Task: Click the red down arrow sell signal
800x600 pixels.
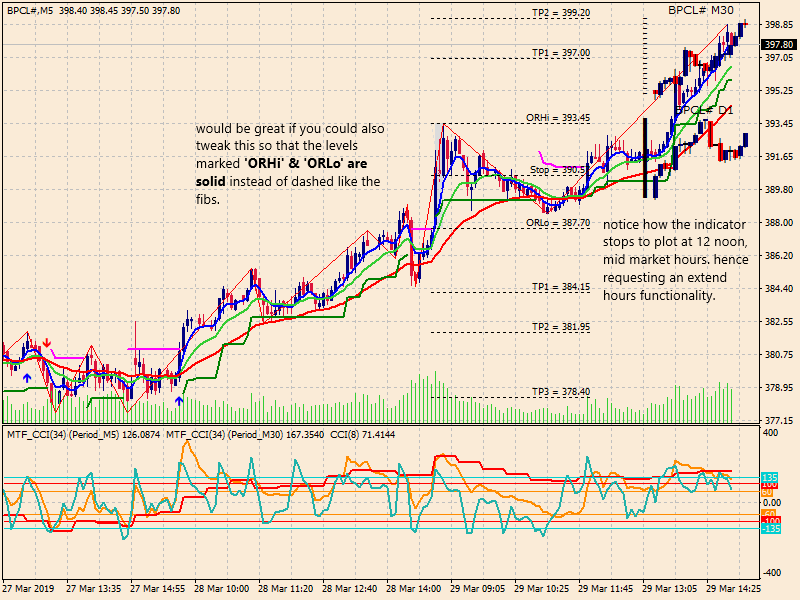Action: (47, 342)
